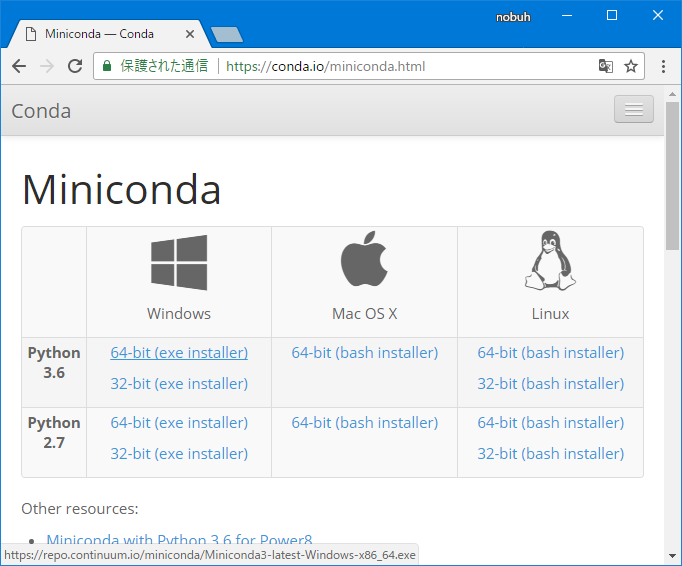The image size is (682, 566).
Task: Download Python 3.6 Windows 64-bit exe installer
Action: (x=179, y=353)
